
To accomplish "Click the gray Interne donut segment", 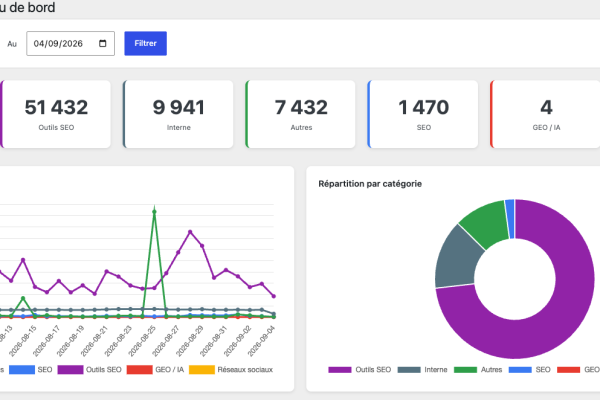I will click(x=457, y=260).
